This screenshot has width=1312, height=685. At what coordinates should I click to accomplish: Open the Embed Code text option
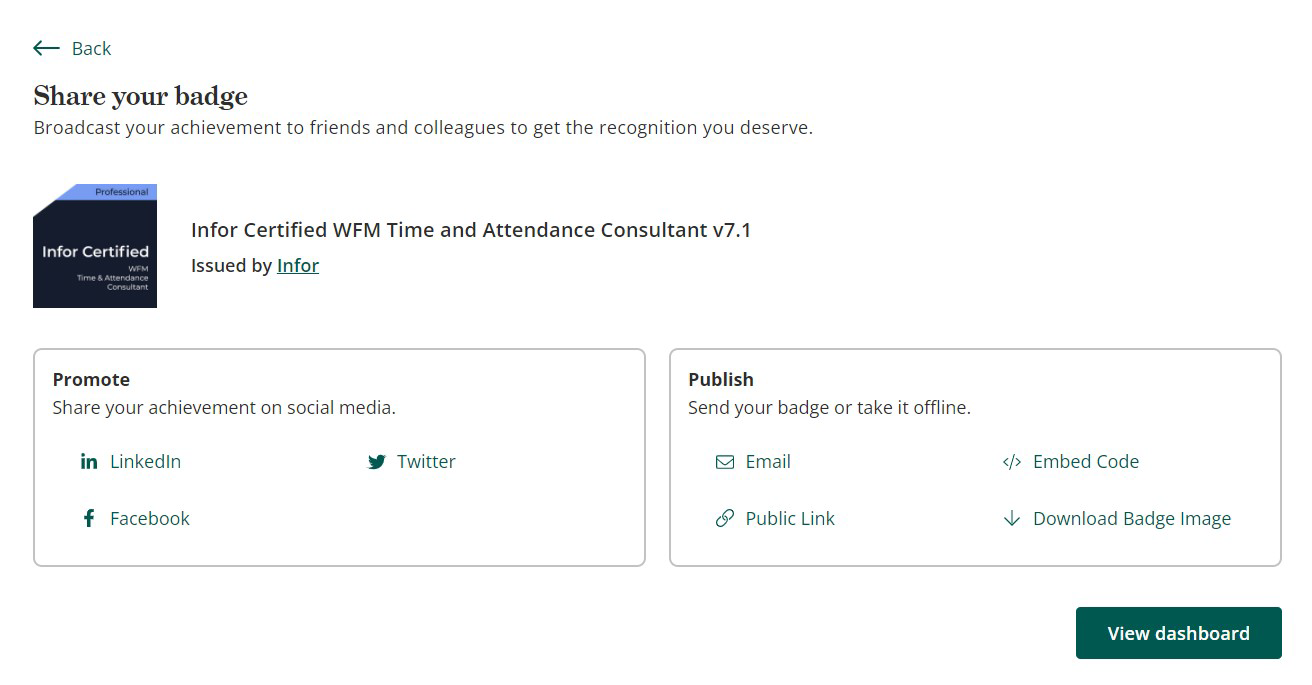[1086, 461]
